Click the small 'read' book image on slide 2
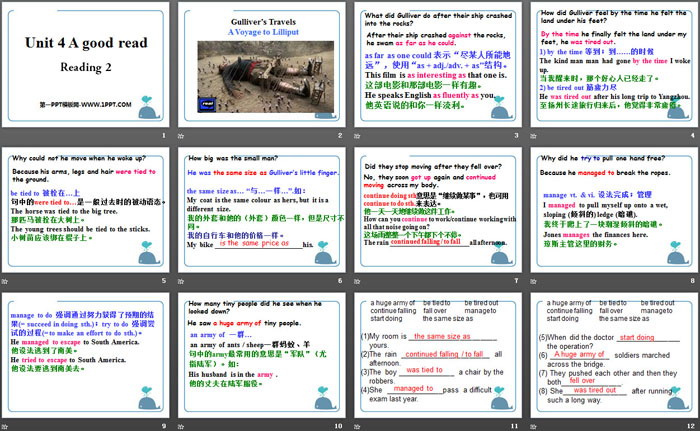The height and width of the screenshot is (431, 700). [x=207, y=103]
